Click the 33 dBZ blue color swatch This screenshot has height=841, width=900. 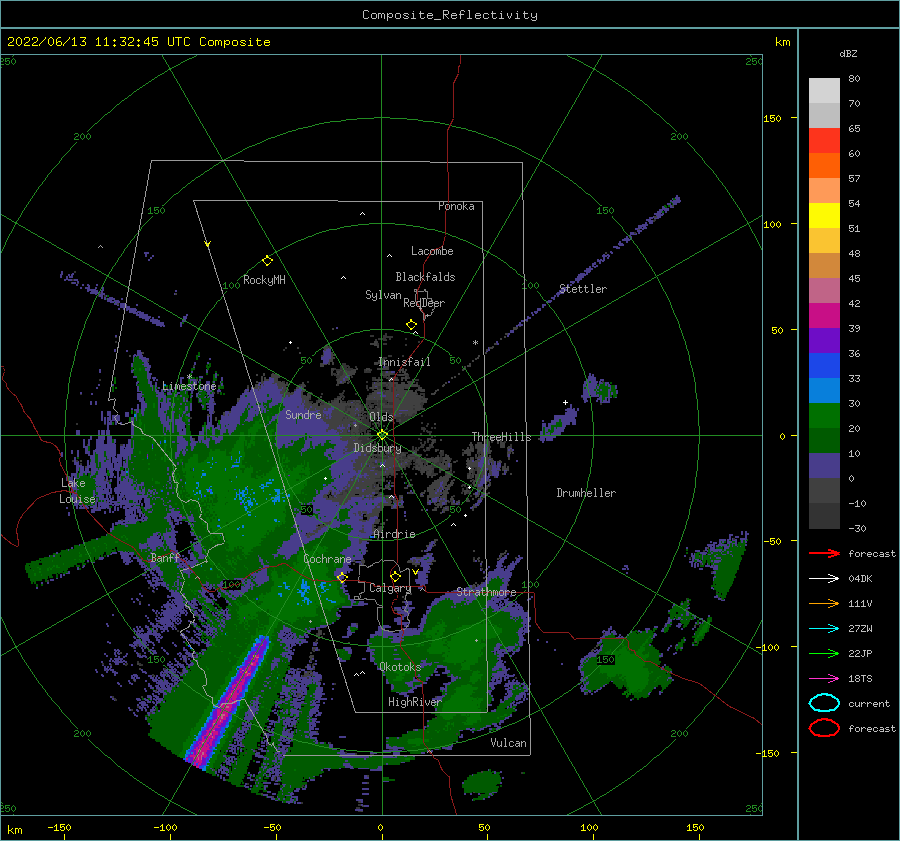824,390
